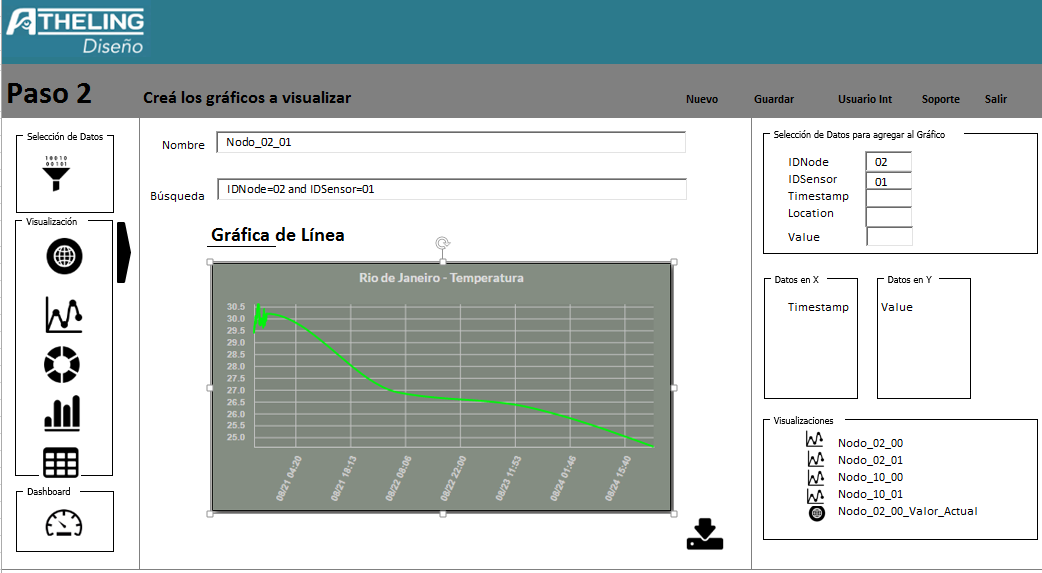
Task: Click Salir to exit
Action: (995, 99)
